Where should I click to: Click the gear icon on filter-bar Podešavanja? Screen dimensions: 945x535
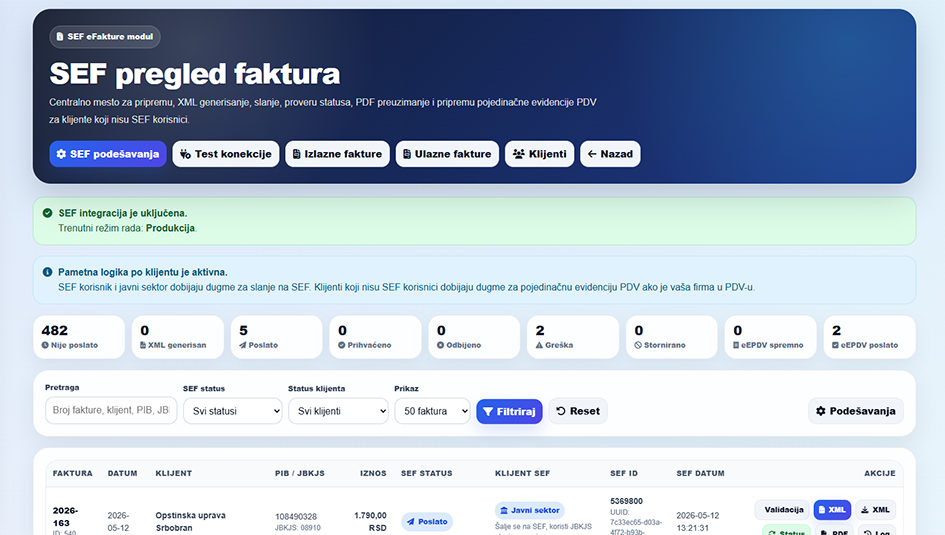[821, 411]
